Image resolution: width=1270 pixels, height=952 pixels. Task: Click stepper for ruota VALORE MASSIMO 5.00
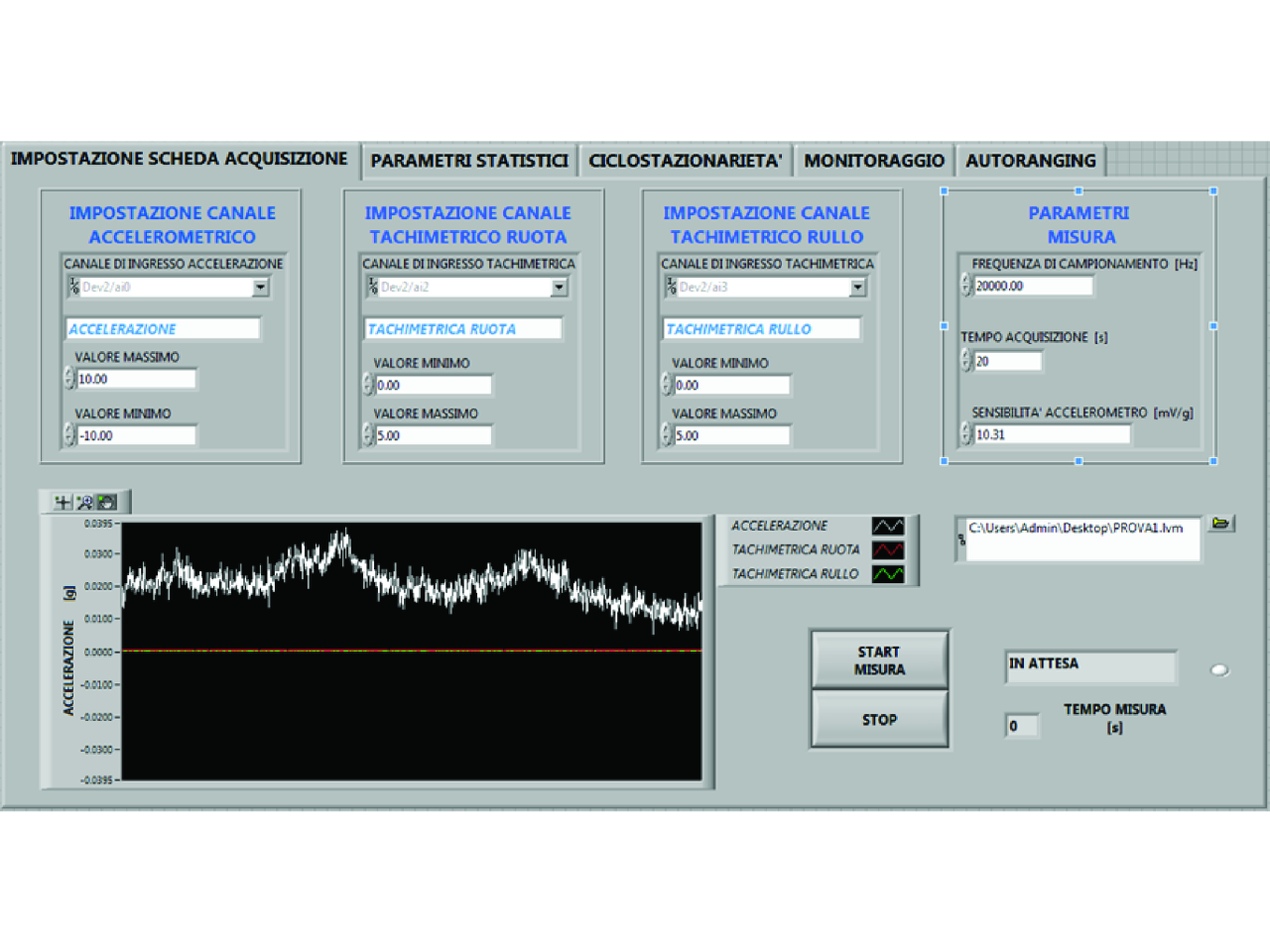click(368, 434)
